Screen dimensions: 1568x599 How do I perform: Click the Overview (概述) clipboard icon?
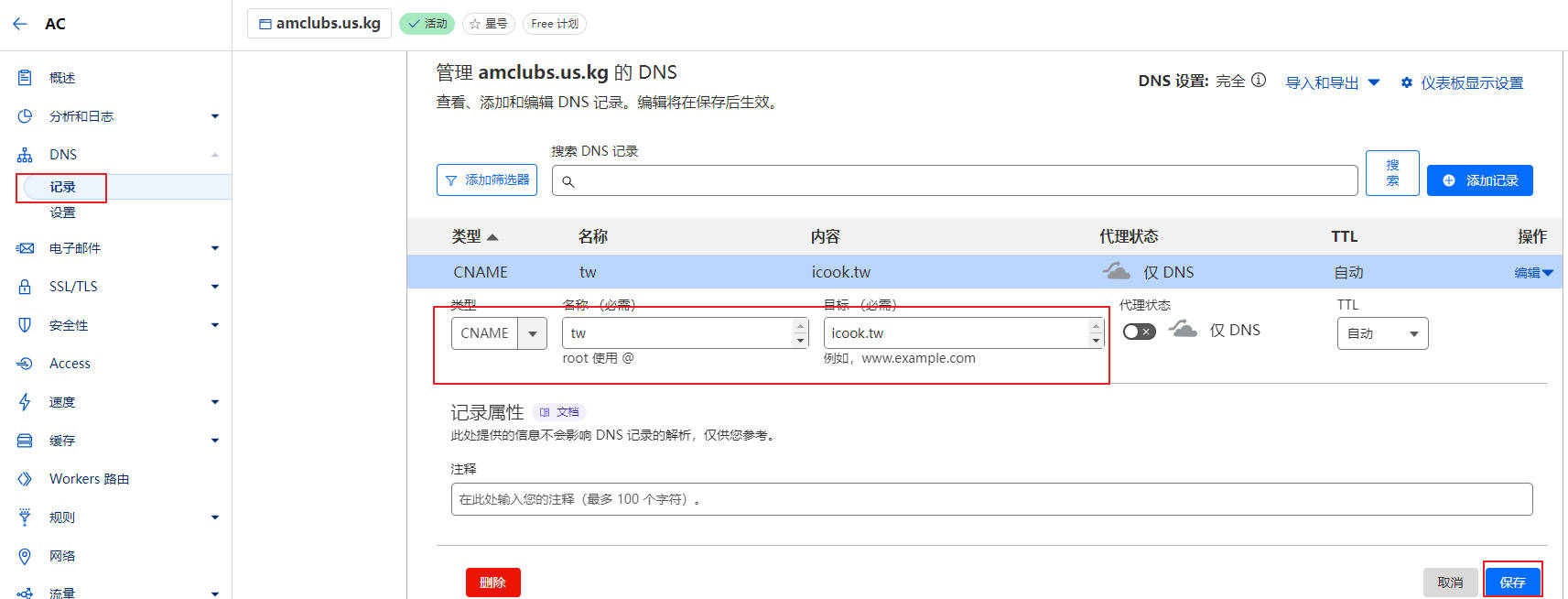pos(25,78)
